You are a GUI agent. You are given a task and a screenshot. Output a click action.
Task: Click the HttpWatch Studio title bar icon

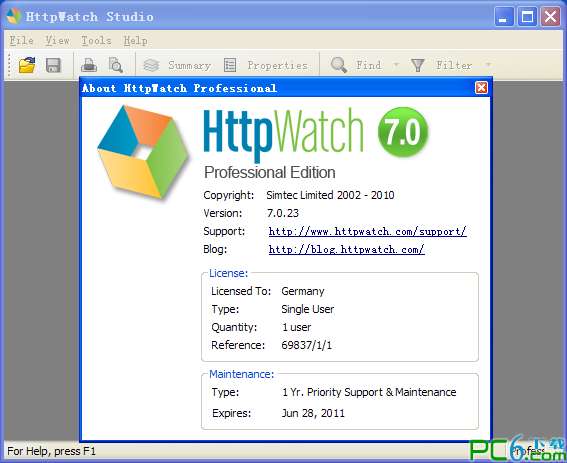tap(14, 16)
